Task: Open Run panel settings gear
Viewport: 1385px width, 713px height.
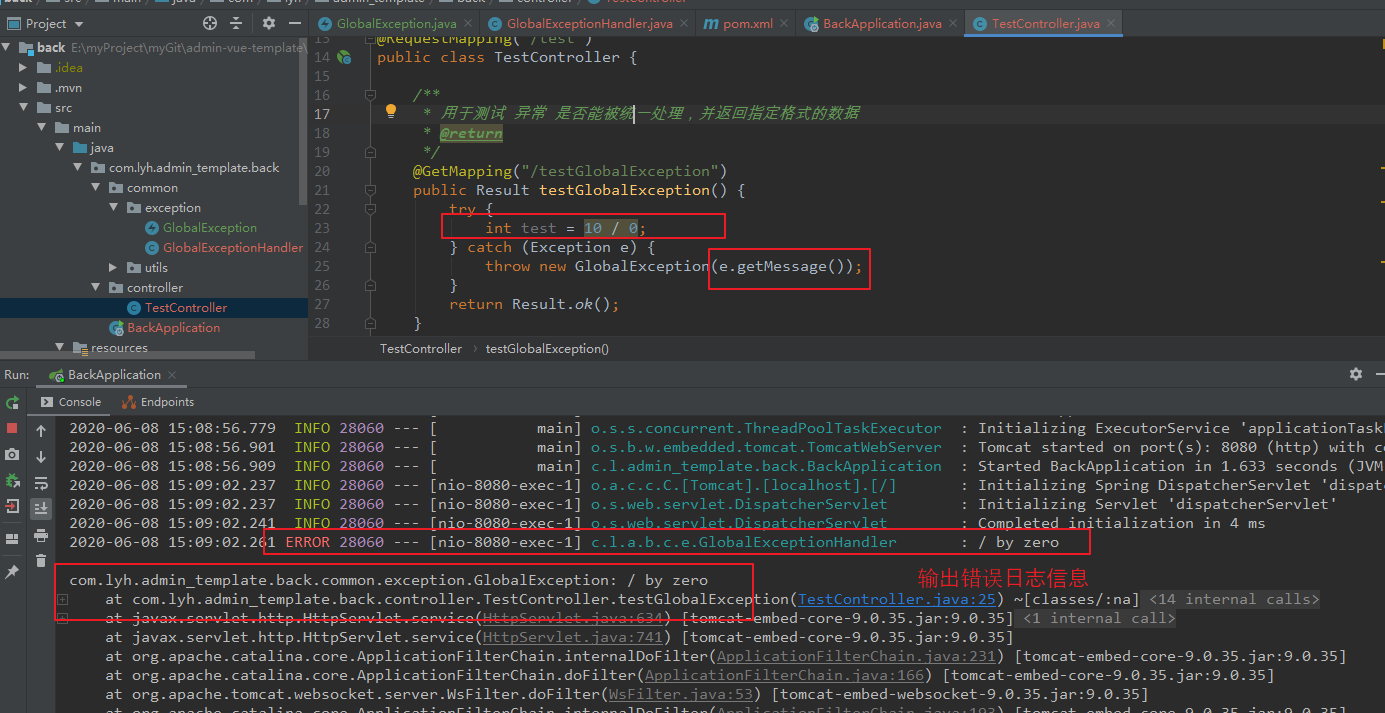Action: click(x=1355, y=374)
